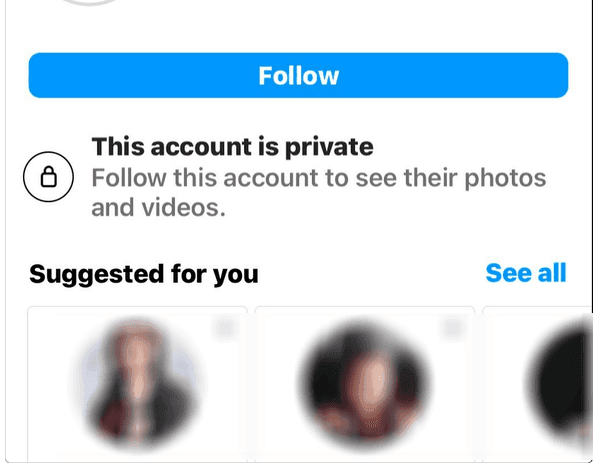Dismiss the first suggested account card
The image size is (600, 470).
pyautogui.click(x=225, y=328)
